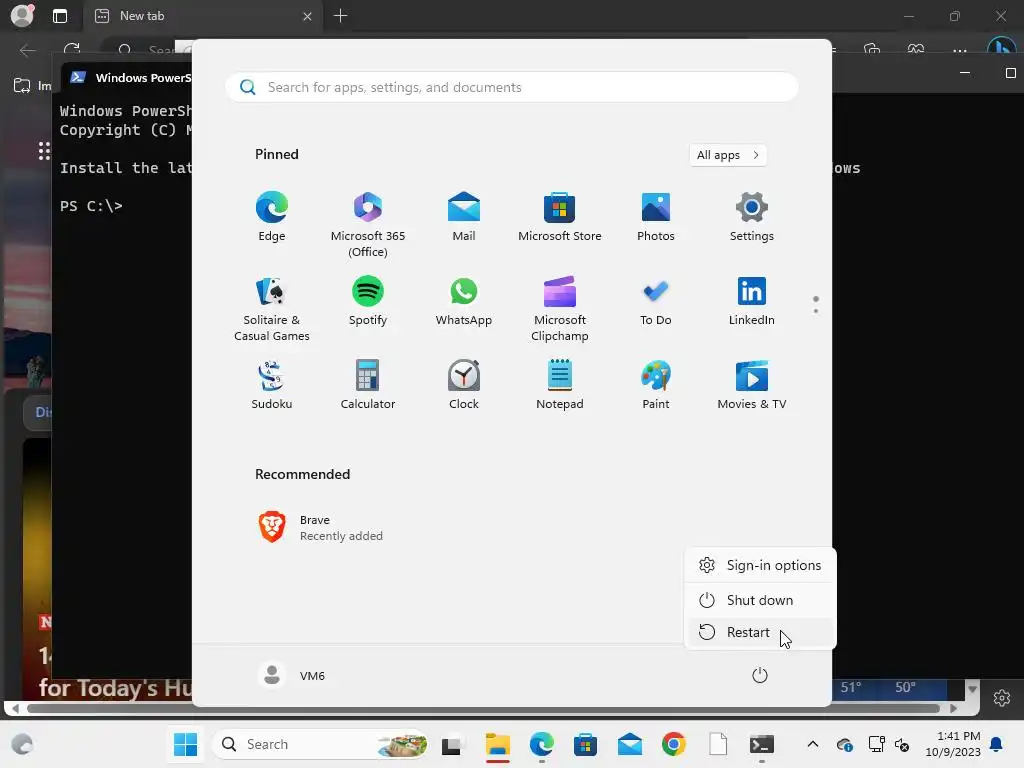Select Restart in power menu
Image resolution: width=1024 pixels, height=768 pixels.
(760, 632)
